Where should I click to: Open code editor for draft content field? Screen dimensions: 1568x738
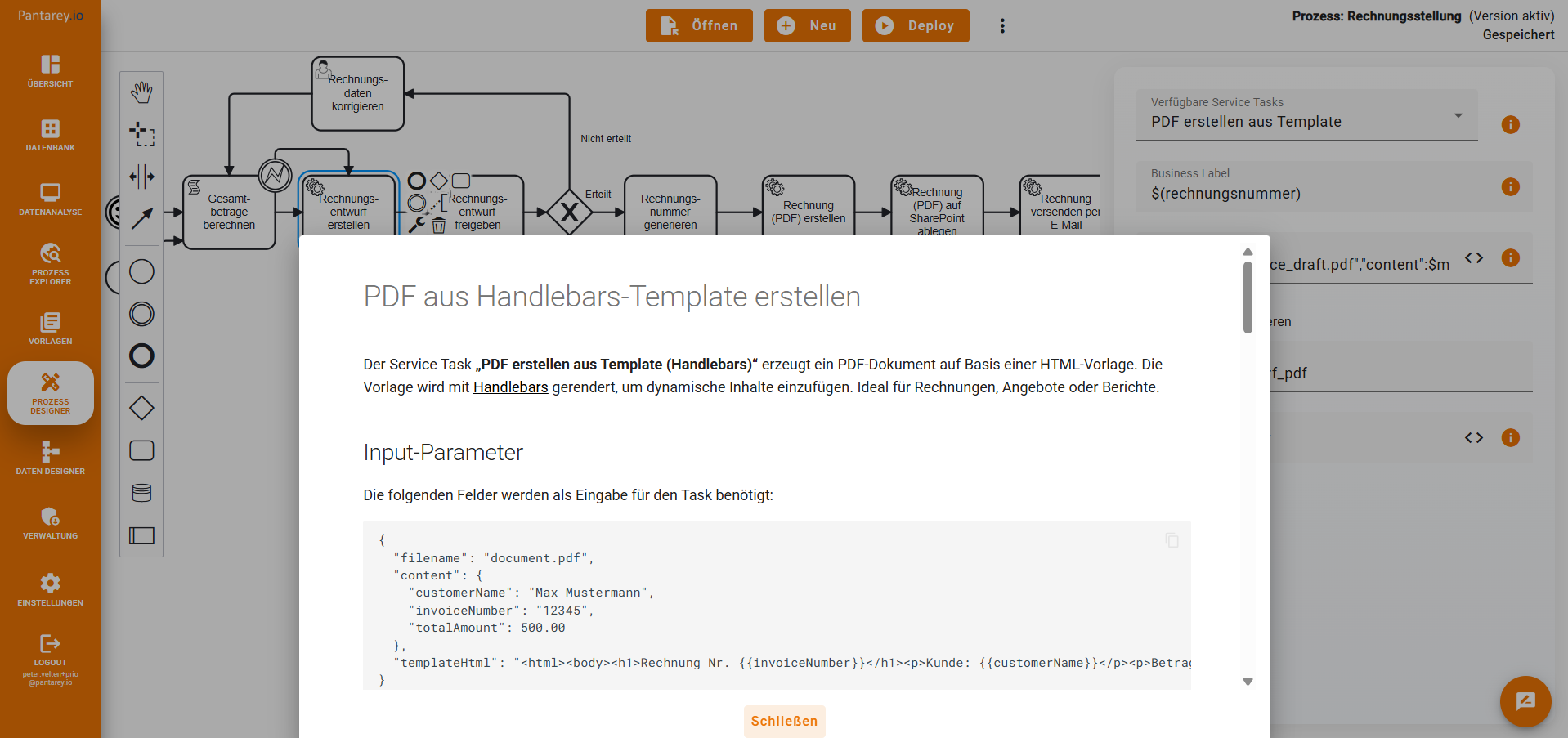click(x=1473, y=258)
